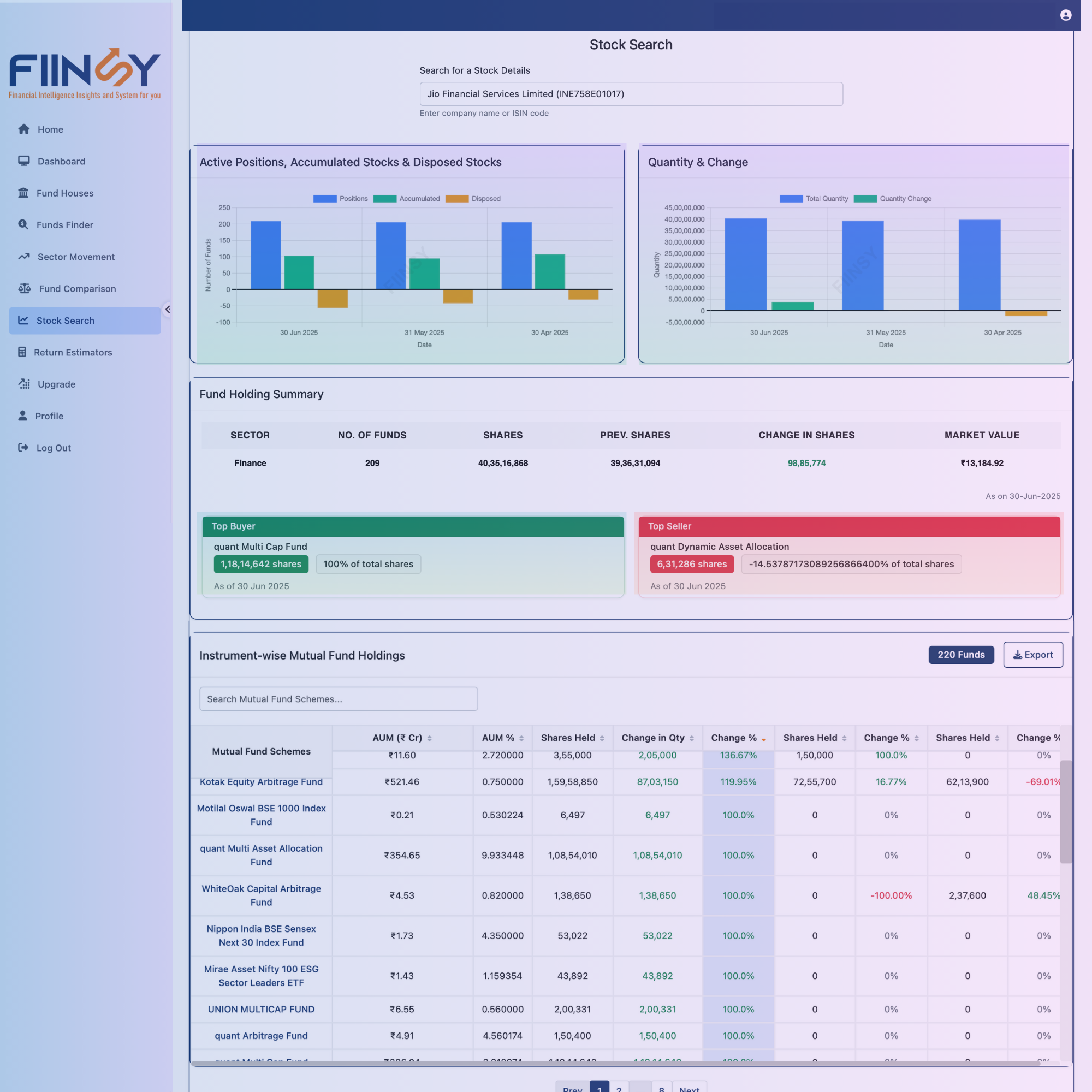
Task: Sort second Shares Held column arrows
Action: [x=845, y=738]
